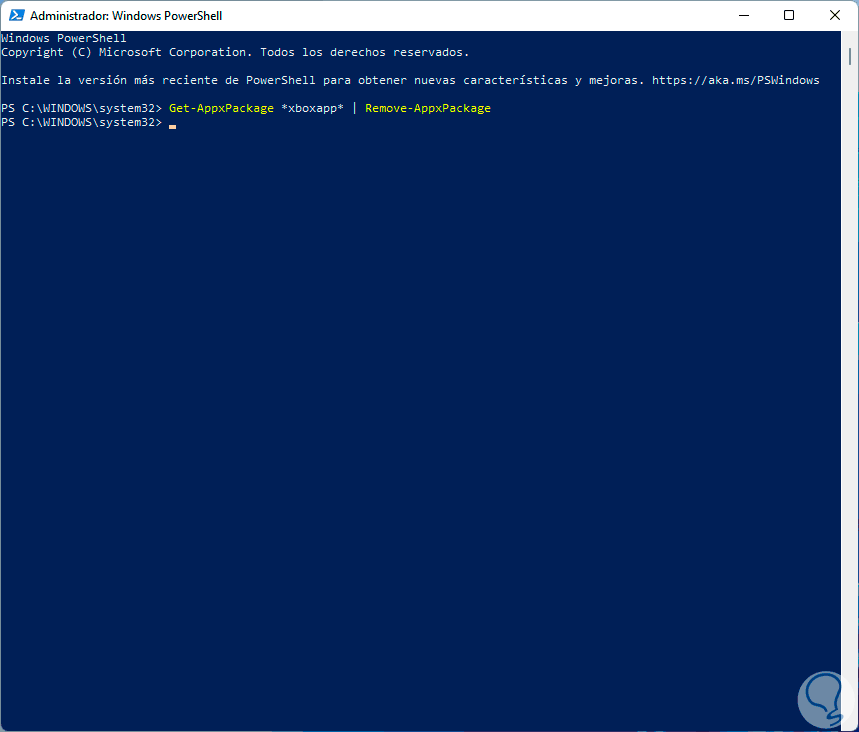Close the Administrador PowerShell window

pyautogui.click(x=834, y=15)
